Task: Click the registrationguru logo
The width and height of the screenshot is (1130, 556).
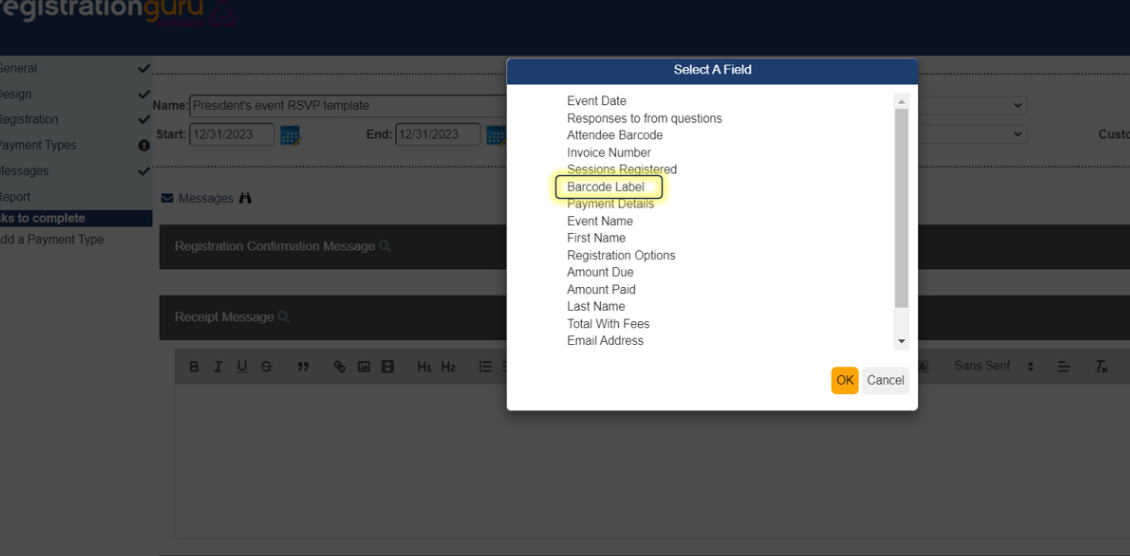Action: (x=115, y=12)
